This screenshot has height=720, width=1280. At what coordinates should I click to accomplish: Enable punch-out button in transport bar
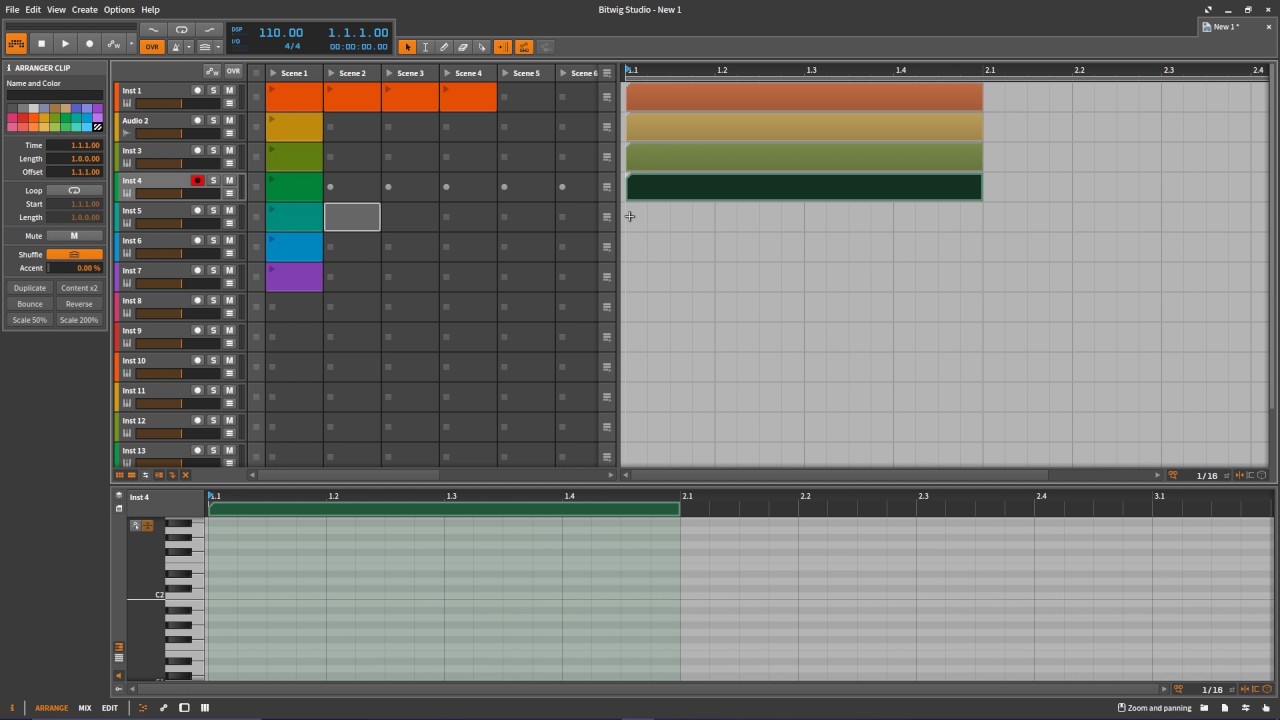tap(209, 29)
